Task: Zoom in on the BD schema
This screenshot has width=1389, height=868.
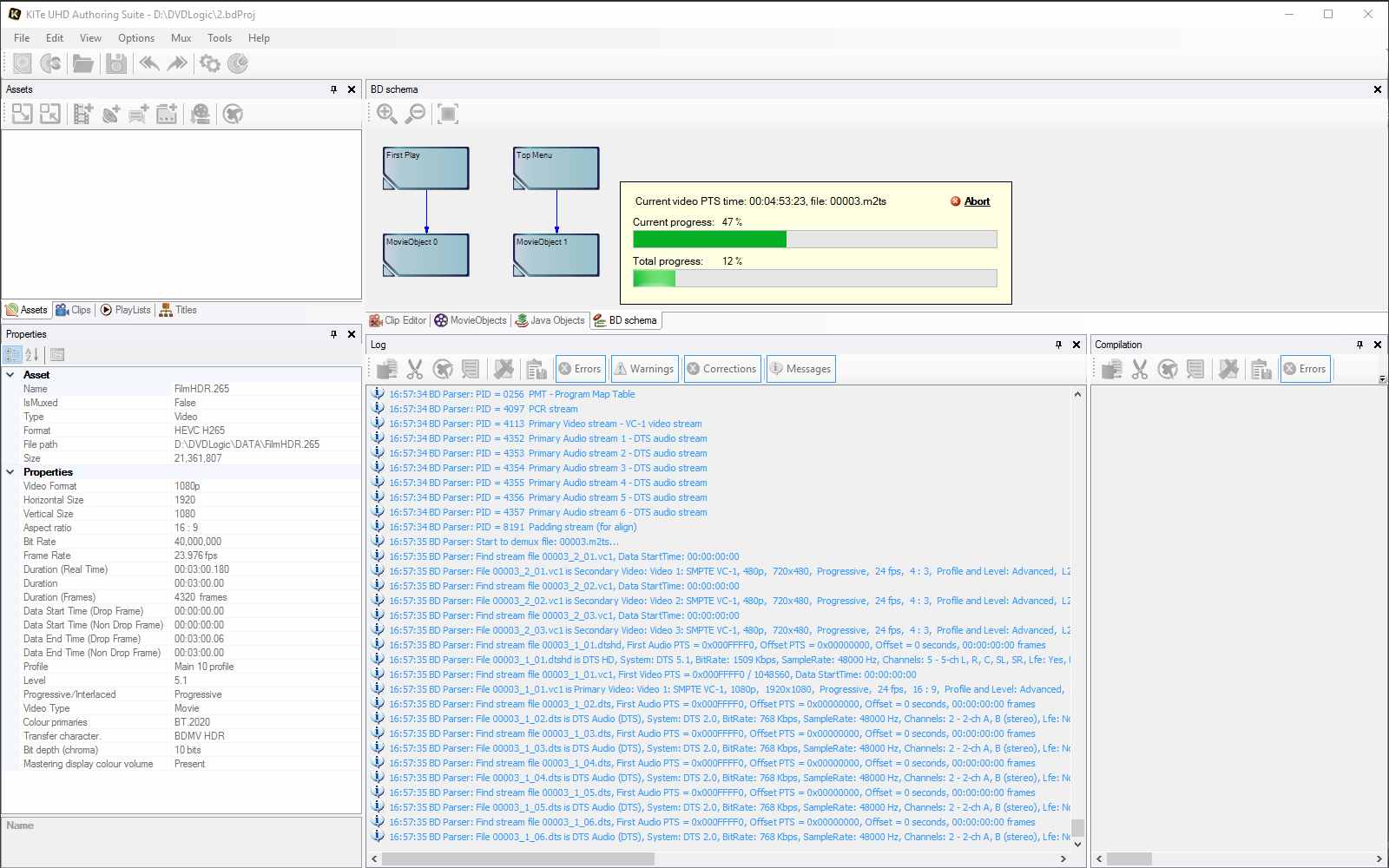Action: coord(387,114)
